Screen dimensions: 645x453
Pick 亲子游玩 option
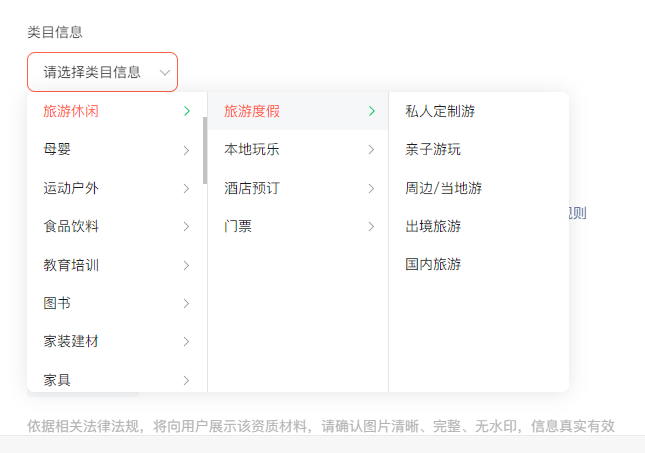(x=433, y=150)
